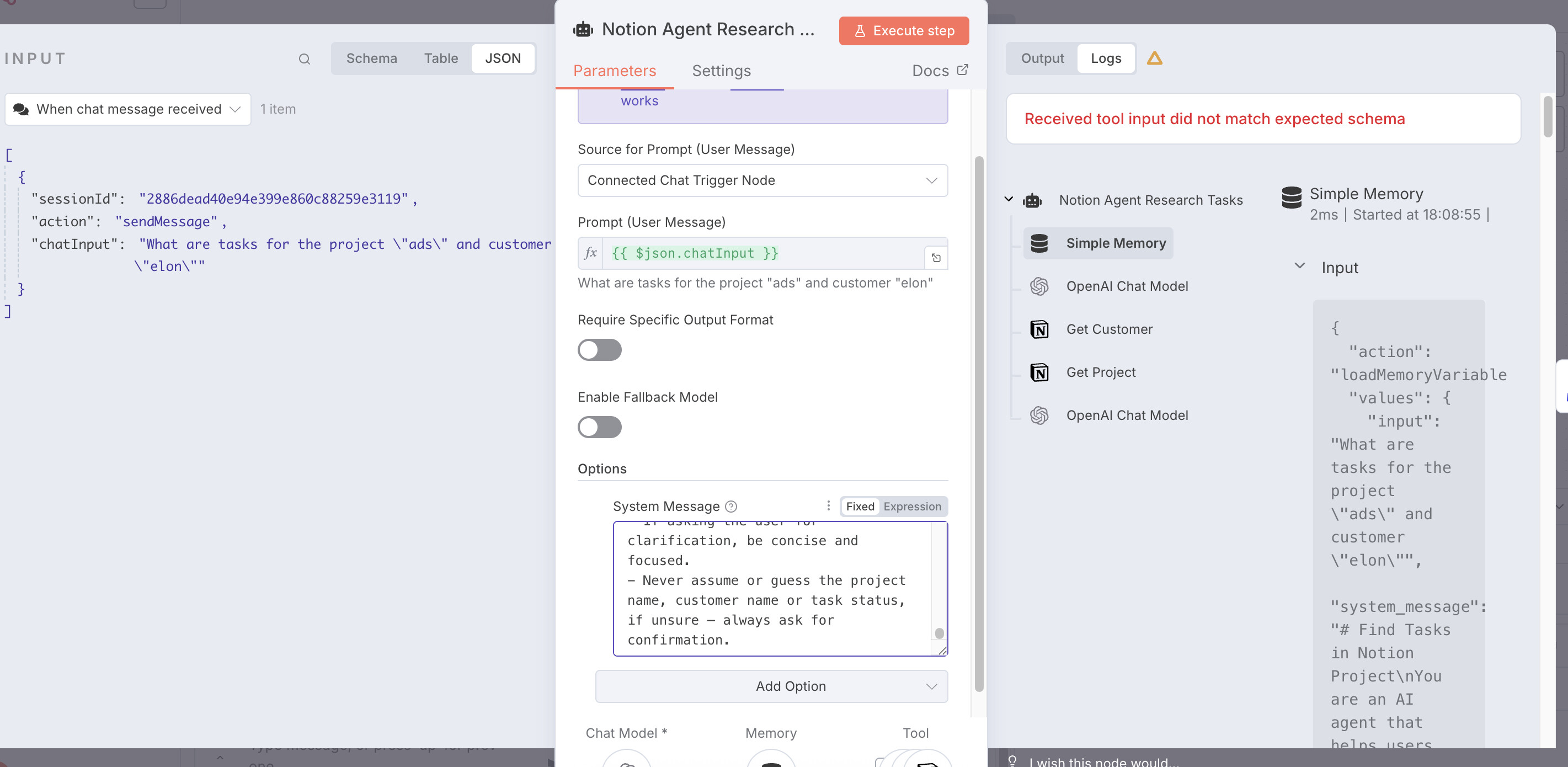This screenshot has width=1568, height=767.
Task: Open Source for Prompt dropdown
Action: click(762, 180)
